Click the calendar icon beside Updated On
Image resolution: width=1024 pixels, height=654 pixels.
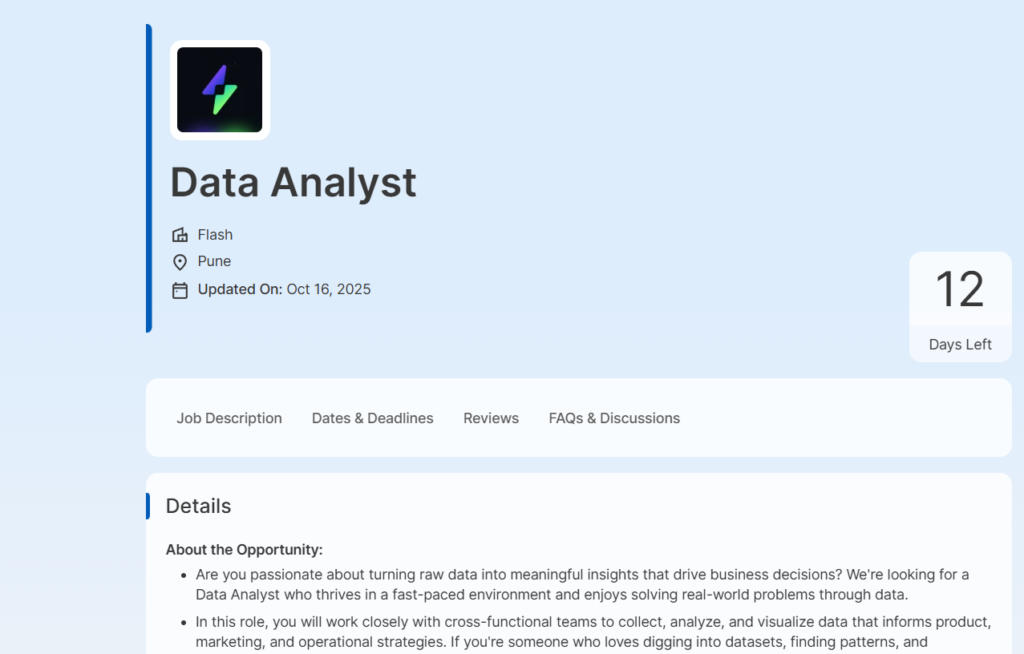(x=180, y=290)
